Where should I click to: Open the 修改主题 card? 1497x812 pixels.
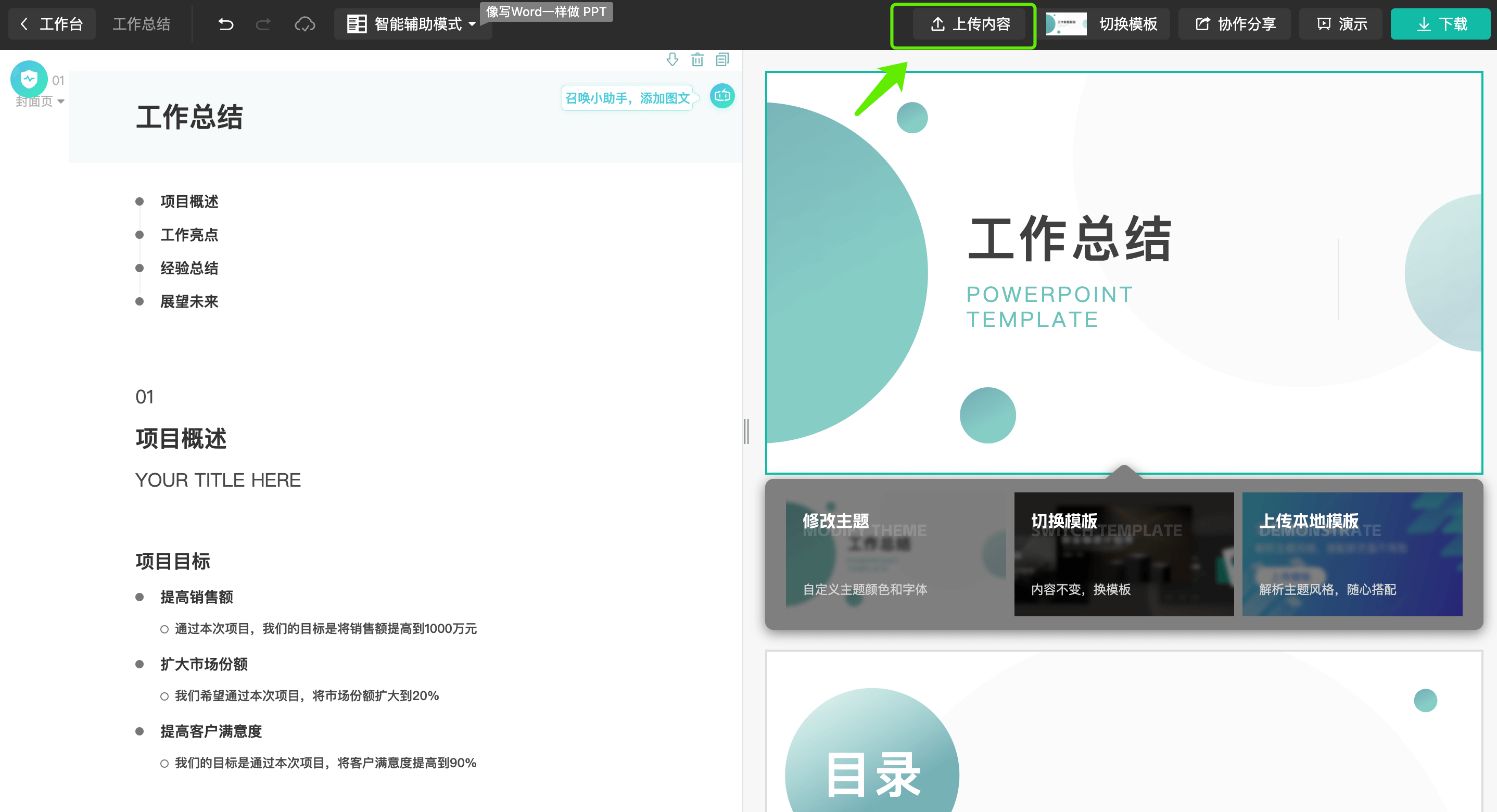(895, 554)
